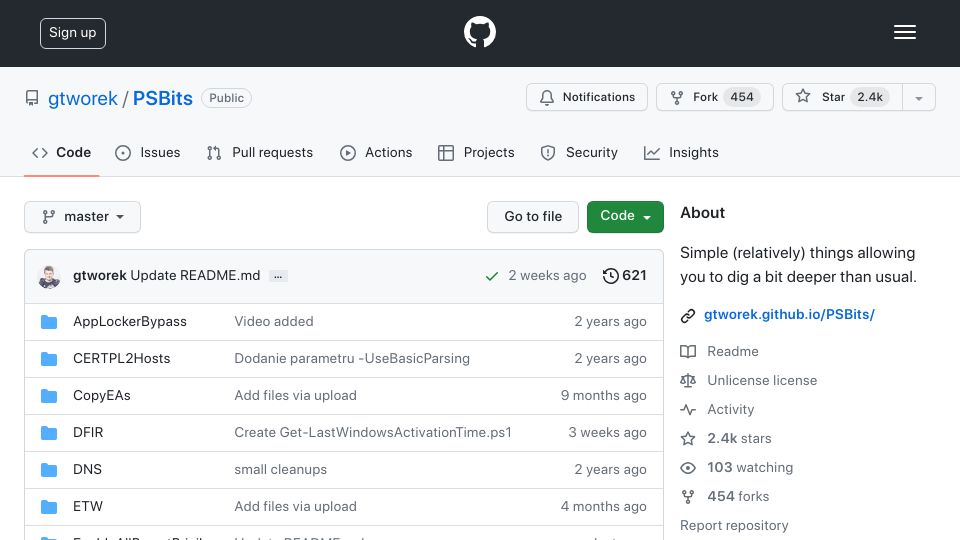
Task: Open 'Update README.md' commit message
Action: point(195,276)
